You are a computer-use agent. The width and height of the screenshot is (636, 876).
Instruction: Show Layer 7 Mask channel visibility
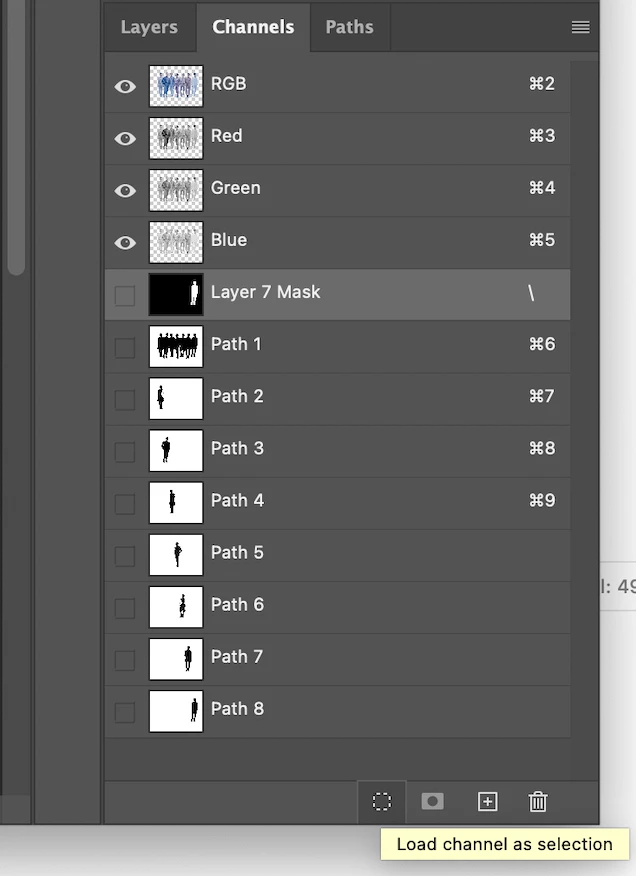click(125, 296)
